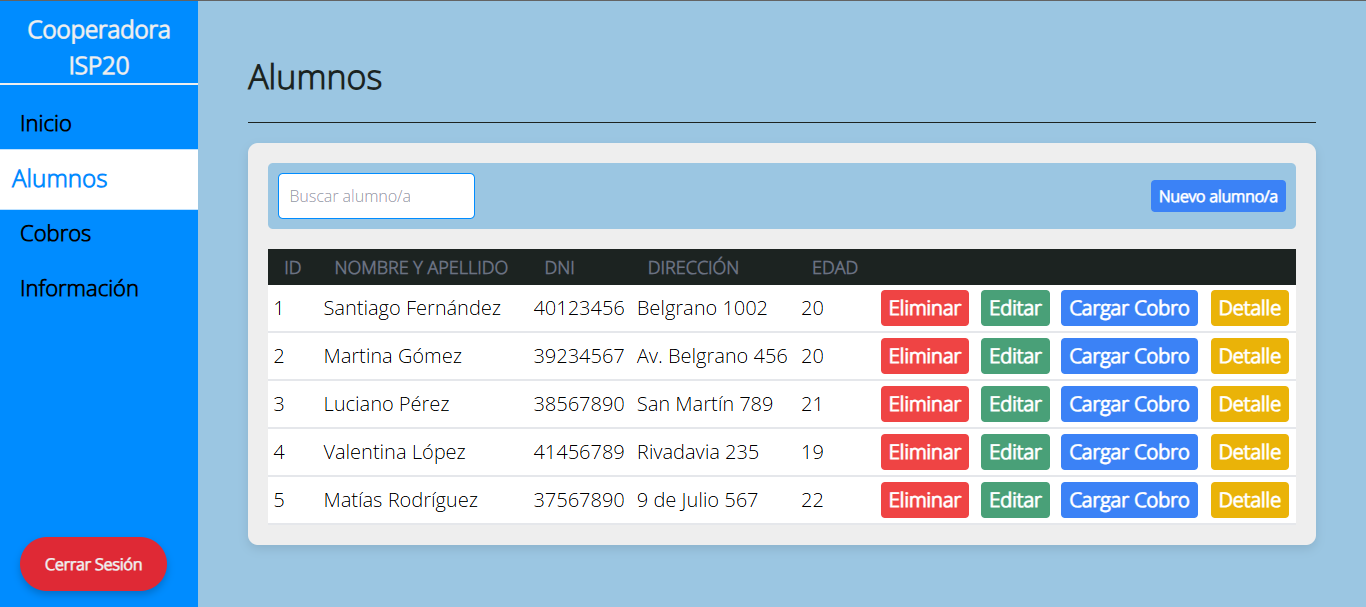Viewport: 1366px width, 607px height.
Task: Click the address Rivadavia 235
Action: click(x=698, y=452)
